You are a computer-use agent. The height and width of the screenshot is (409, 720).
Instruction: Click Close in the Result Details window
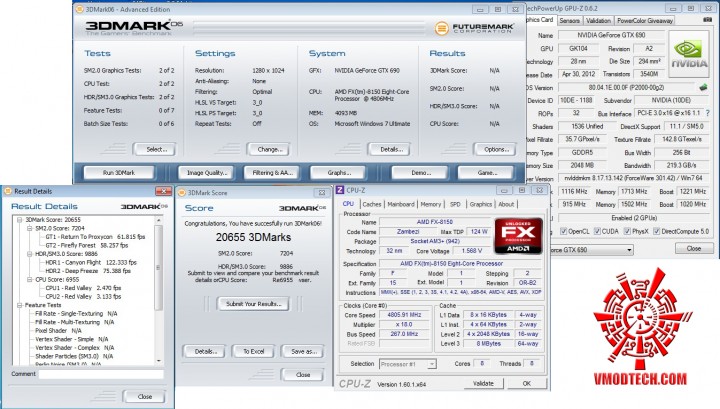(145, 397)
